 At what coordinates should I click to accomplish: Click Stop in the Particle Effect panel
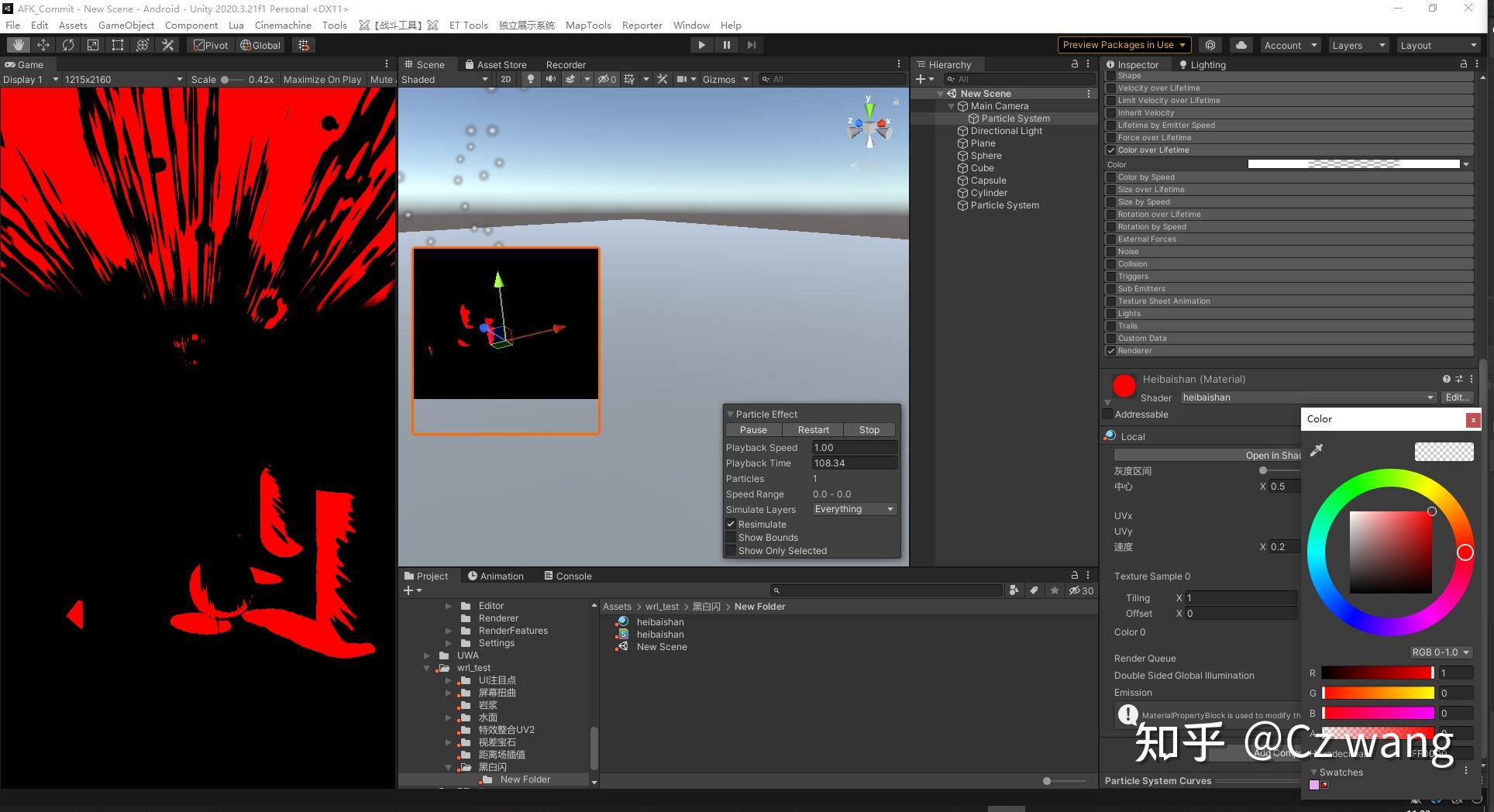pyautogui.click(x=869, y=429)
